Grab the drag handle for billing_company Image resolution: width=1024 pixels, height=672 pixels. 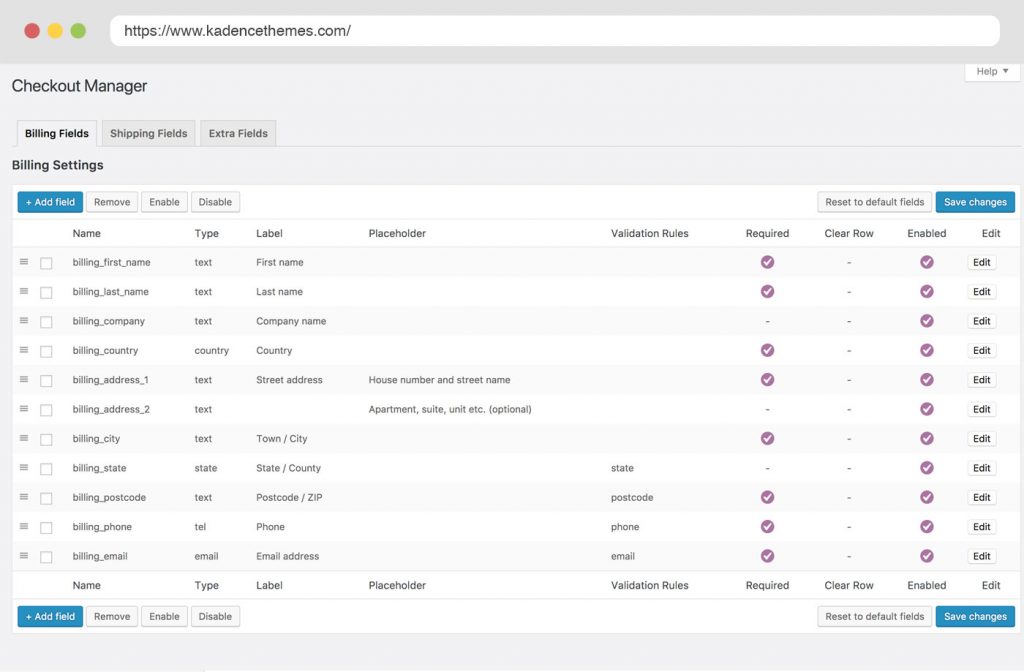24,320
